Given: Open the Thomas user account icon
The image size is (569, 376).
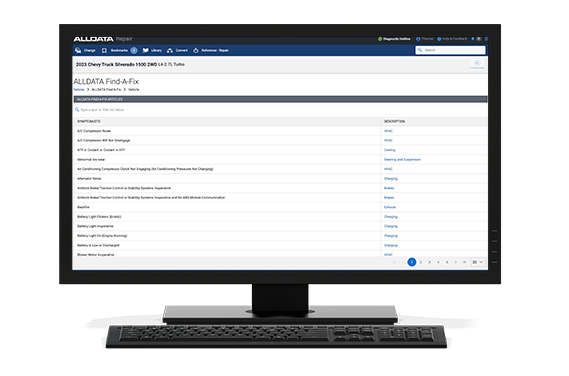Looking at the screenshot, I should coord(418,39).
